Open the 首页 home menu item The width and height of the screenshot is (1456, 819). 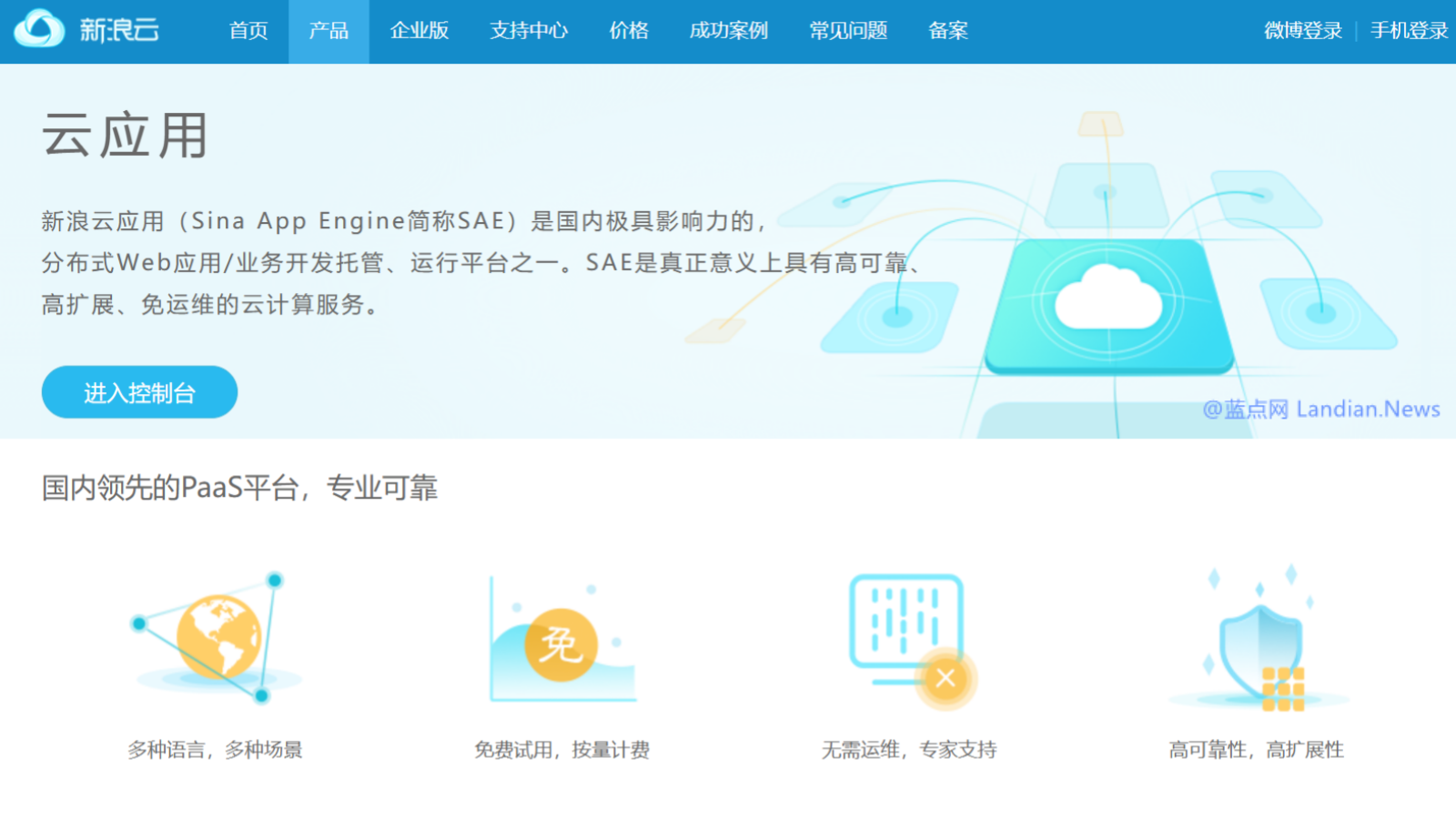point(248,31)
